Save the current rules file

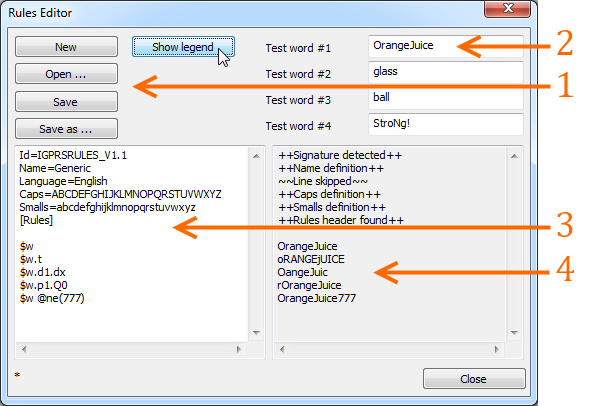(x=66, y=102)
